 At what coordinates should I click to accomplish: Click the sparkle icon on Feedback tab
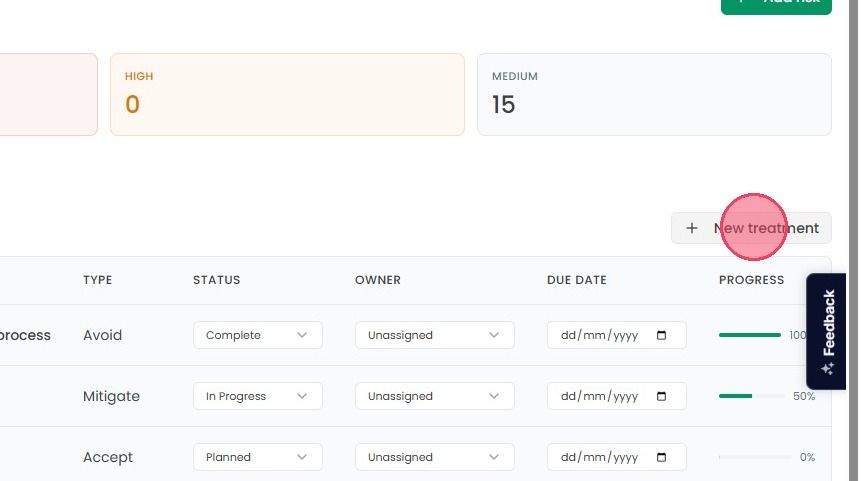click(x=828, y=368)
